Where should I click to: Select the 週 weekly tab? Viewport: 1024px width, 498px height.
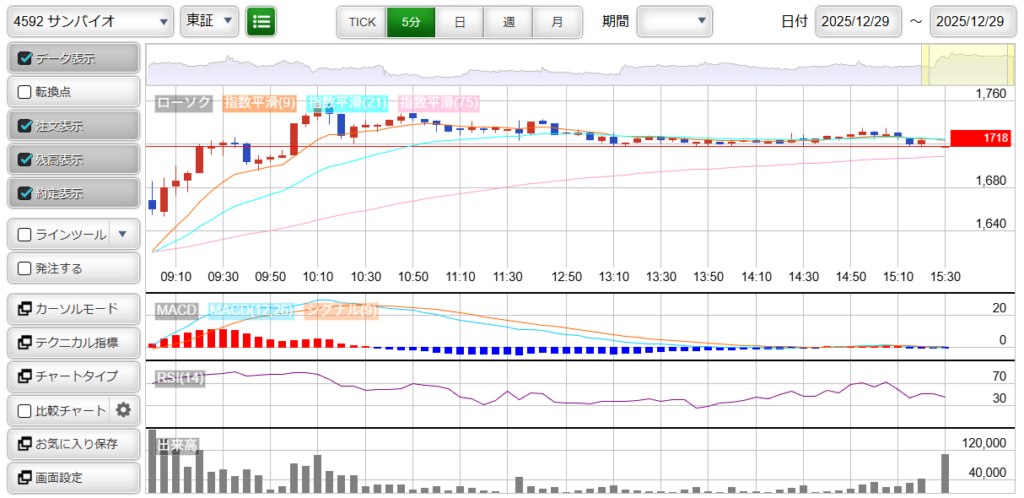[508, 21]
